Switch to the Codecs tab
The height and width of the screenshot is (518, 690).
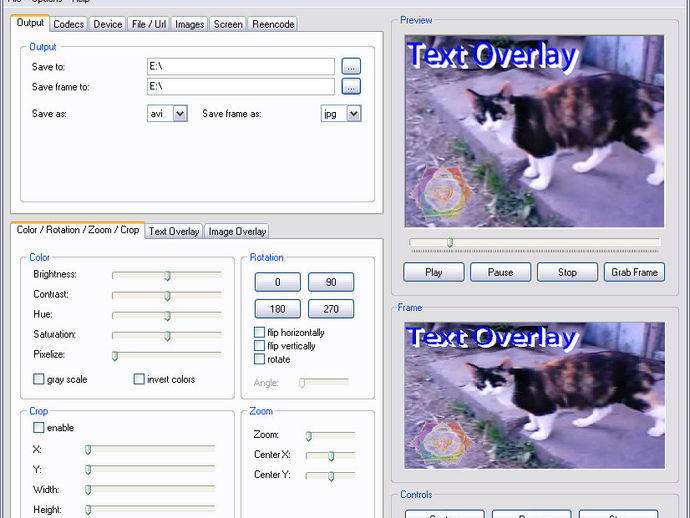tap(68, 24)
